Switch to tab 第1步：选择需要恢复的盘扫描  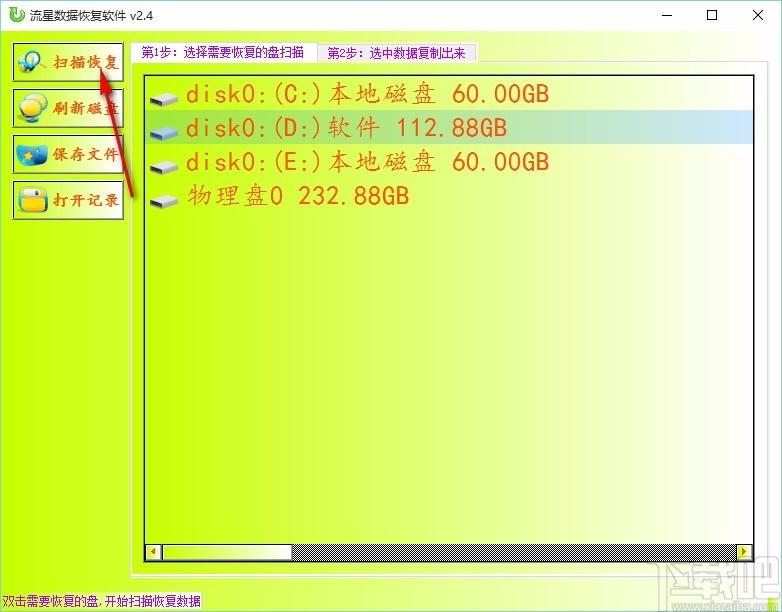(223, 52)
